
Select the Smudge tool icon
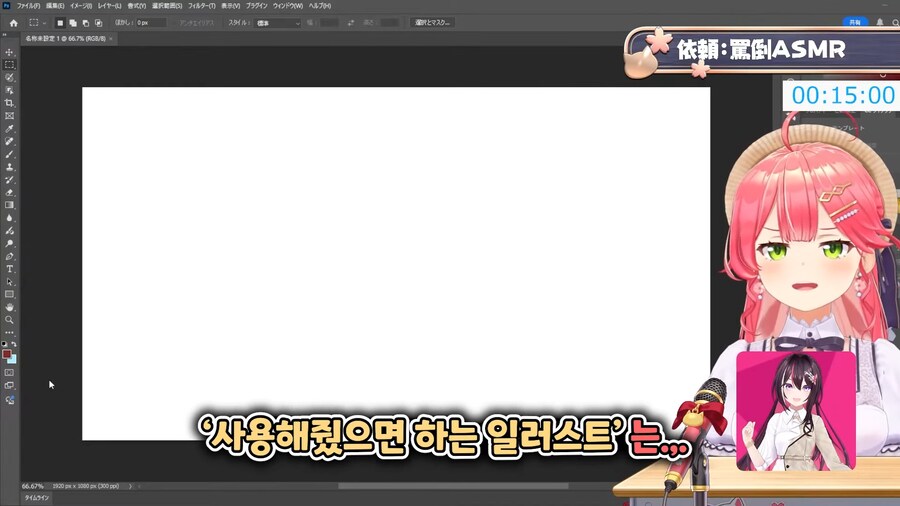(9, 231)
